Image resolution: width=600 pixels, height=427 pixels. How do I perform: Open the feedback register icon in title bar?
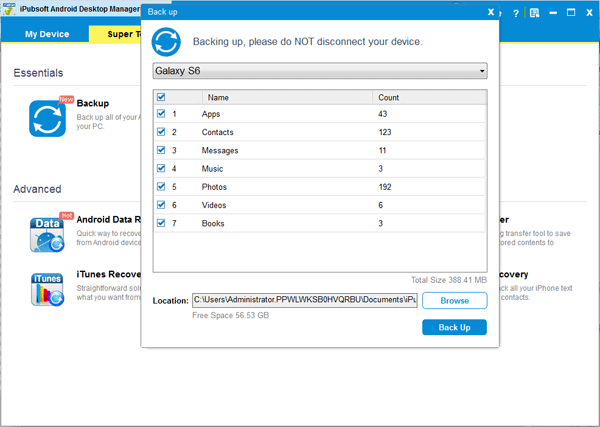[x=535, y=13]
